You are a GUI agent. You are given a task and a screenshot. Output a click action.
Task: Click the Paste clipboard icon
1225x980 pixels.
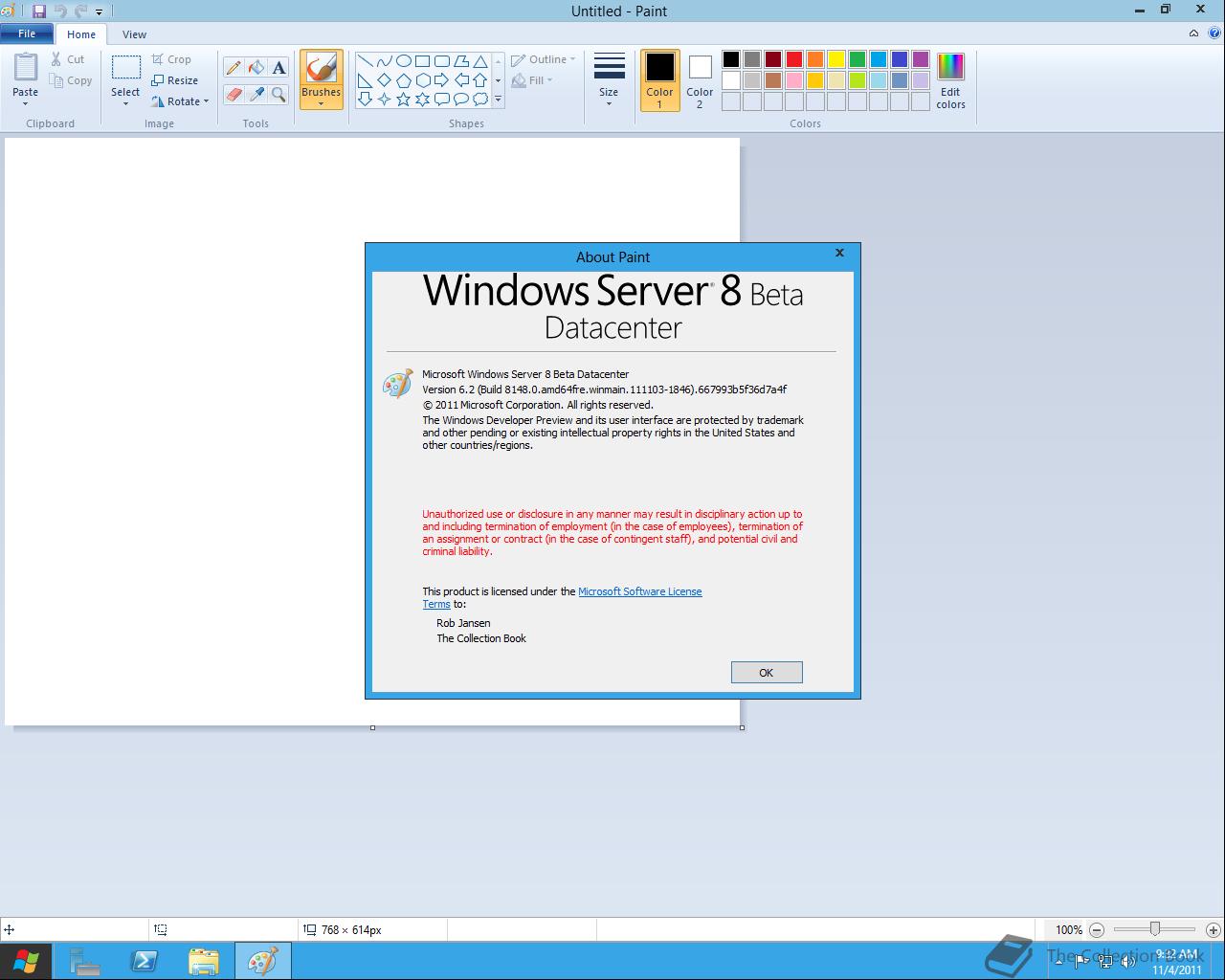tap(26, 68)
